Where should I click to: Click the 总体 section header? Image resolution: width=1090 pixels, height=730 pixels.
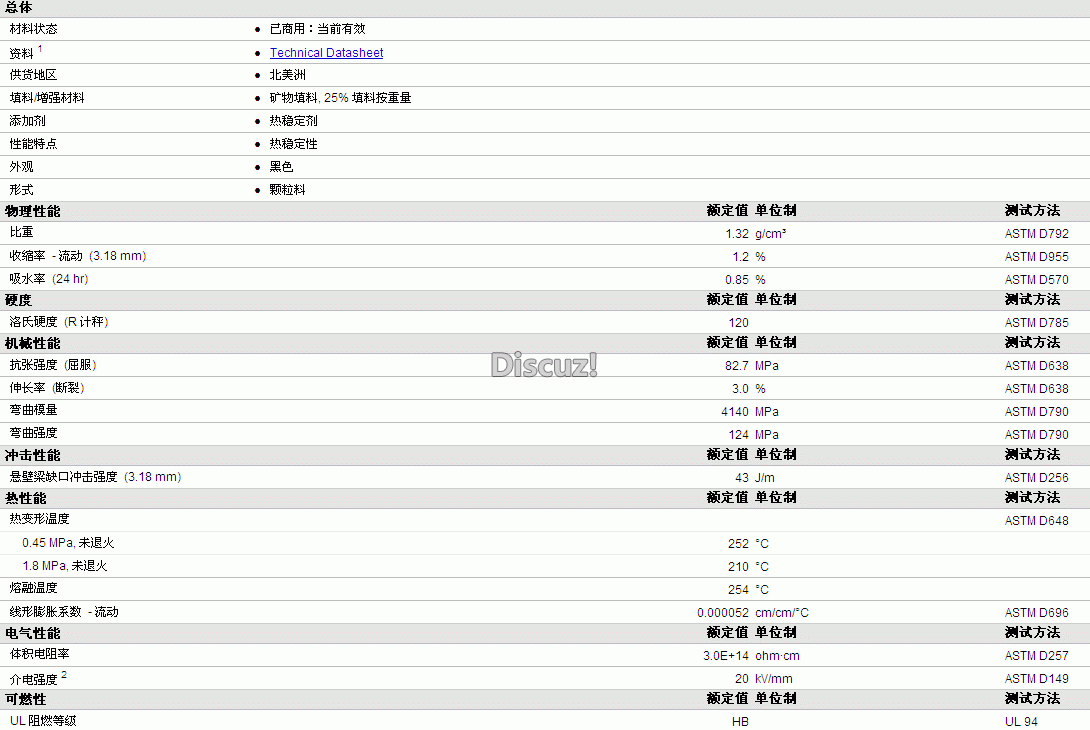(19, 8)
